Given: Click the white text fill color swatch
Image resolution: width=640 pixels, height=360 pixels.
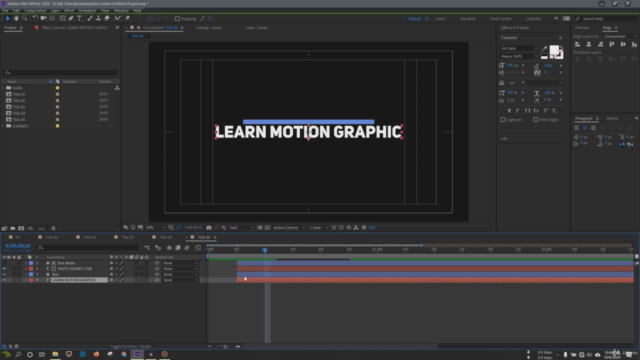Looking at the screenshot, I should [x=554, y=50].
